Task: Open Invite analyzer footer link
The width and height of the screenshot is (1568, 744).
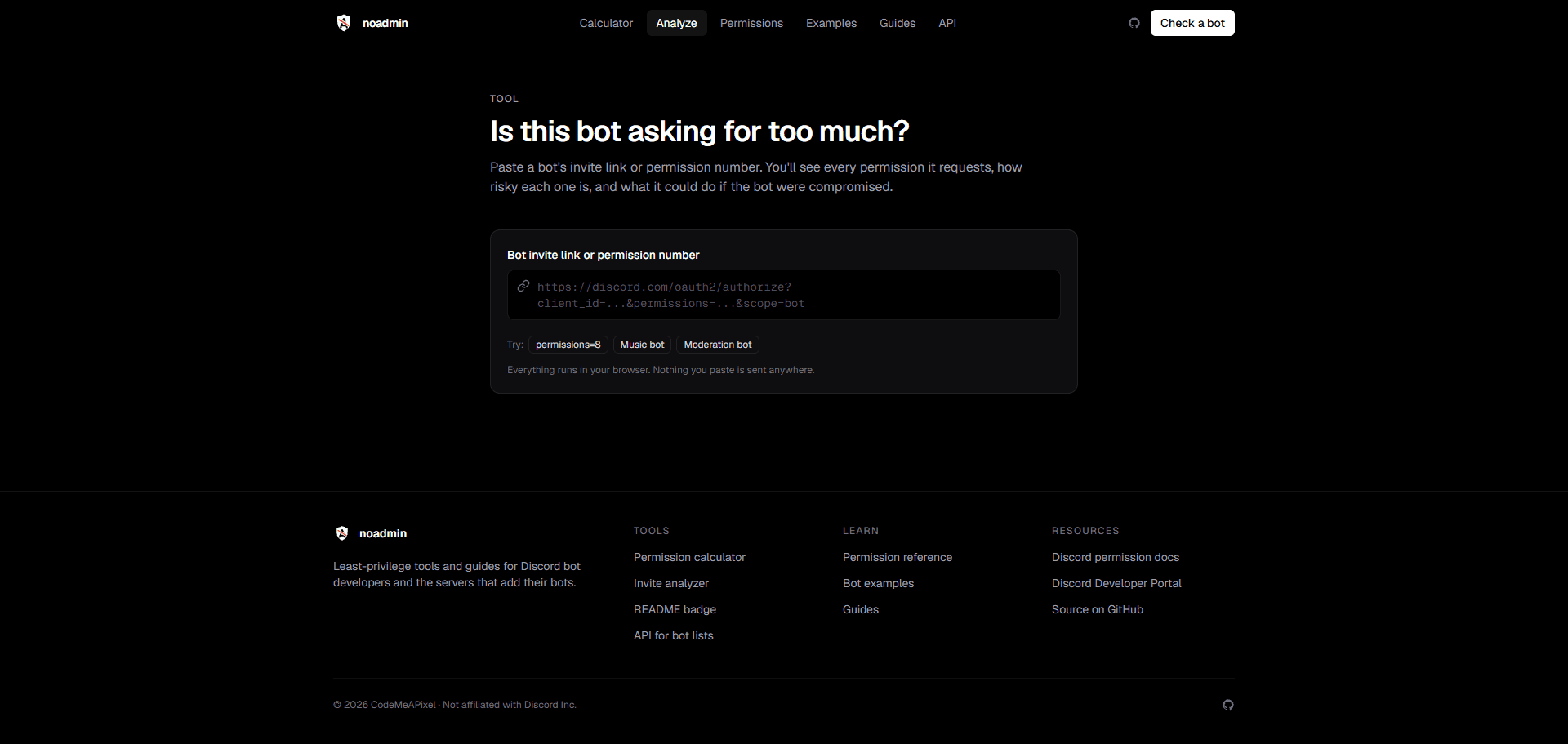Action: point(671,583)
